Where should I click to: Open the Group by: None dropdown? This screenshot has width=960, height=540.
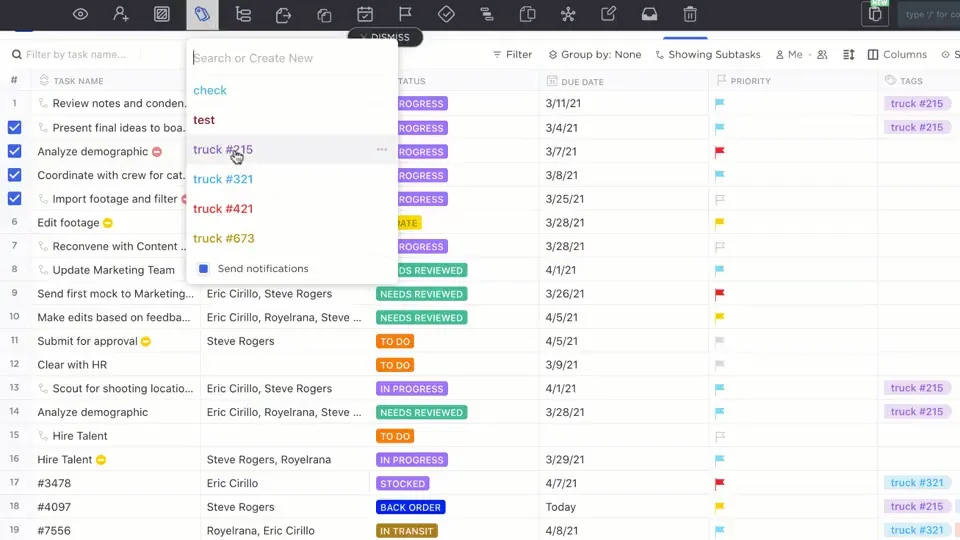point(594,54)
